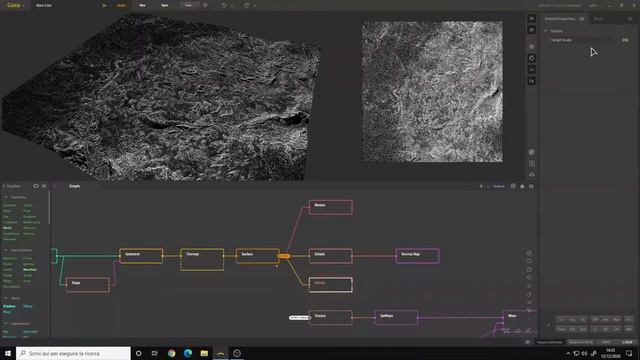Image resolution: width=640 pixels, height=360 pixels.
Task: Click the white-outlined selected node below Details
Action: click(x=331, y=284)
